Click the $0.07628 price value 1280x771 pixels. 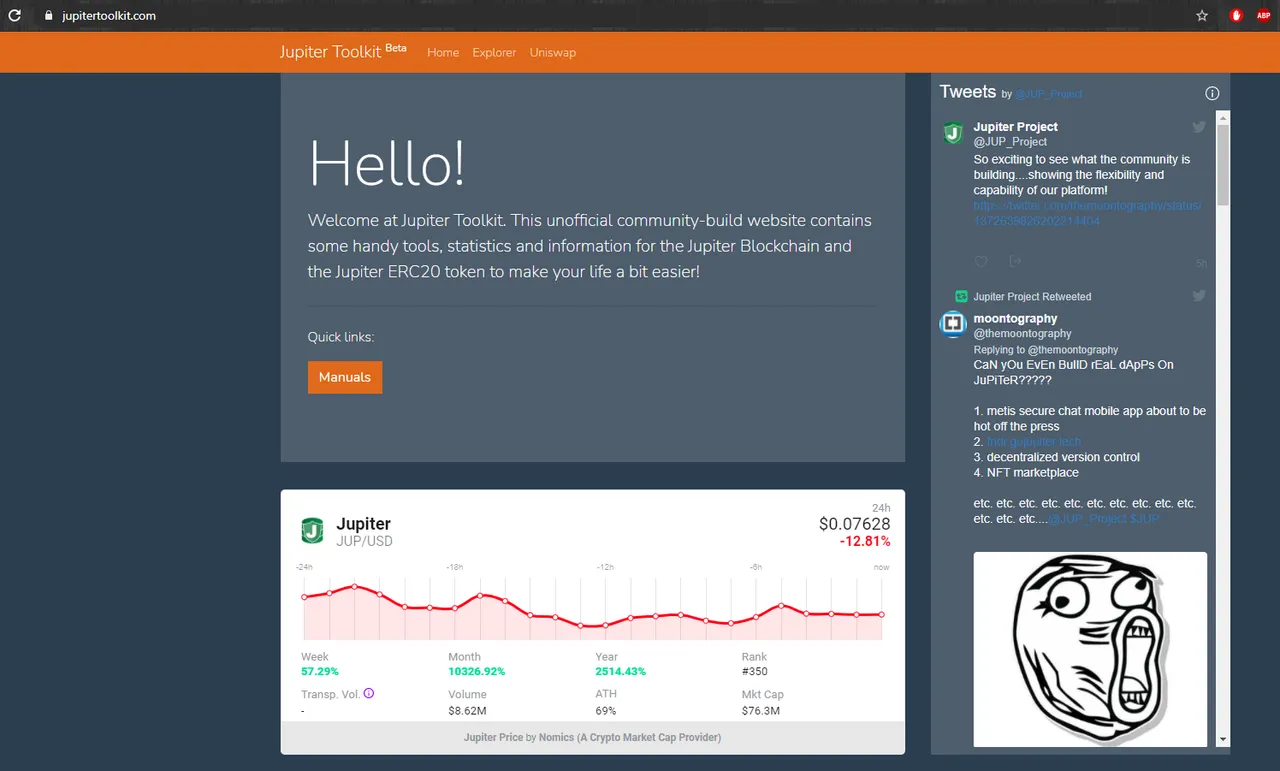coord(854,524)
